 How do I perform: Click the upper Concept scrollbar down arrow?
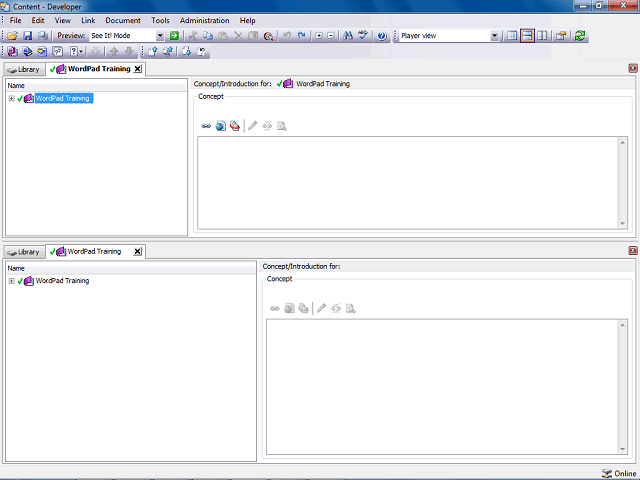pos(622,224)
